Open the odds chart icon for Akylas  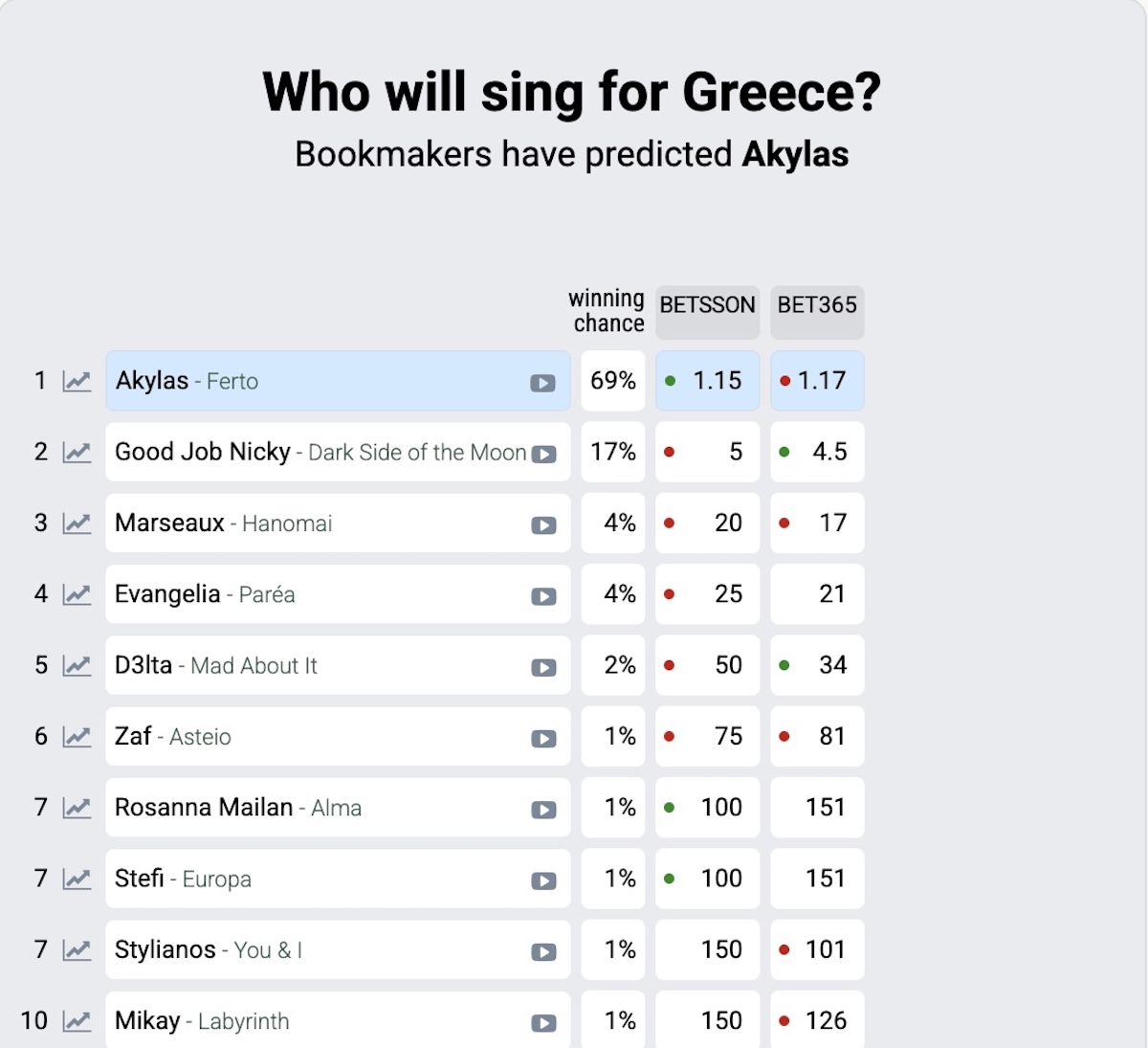[x=77, y=381]
